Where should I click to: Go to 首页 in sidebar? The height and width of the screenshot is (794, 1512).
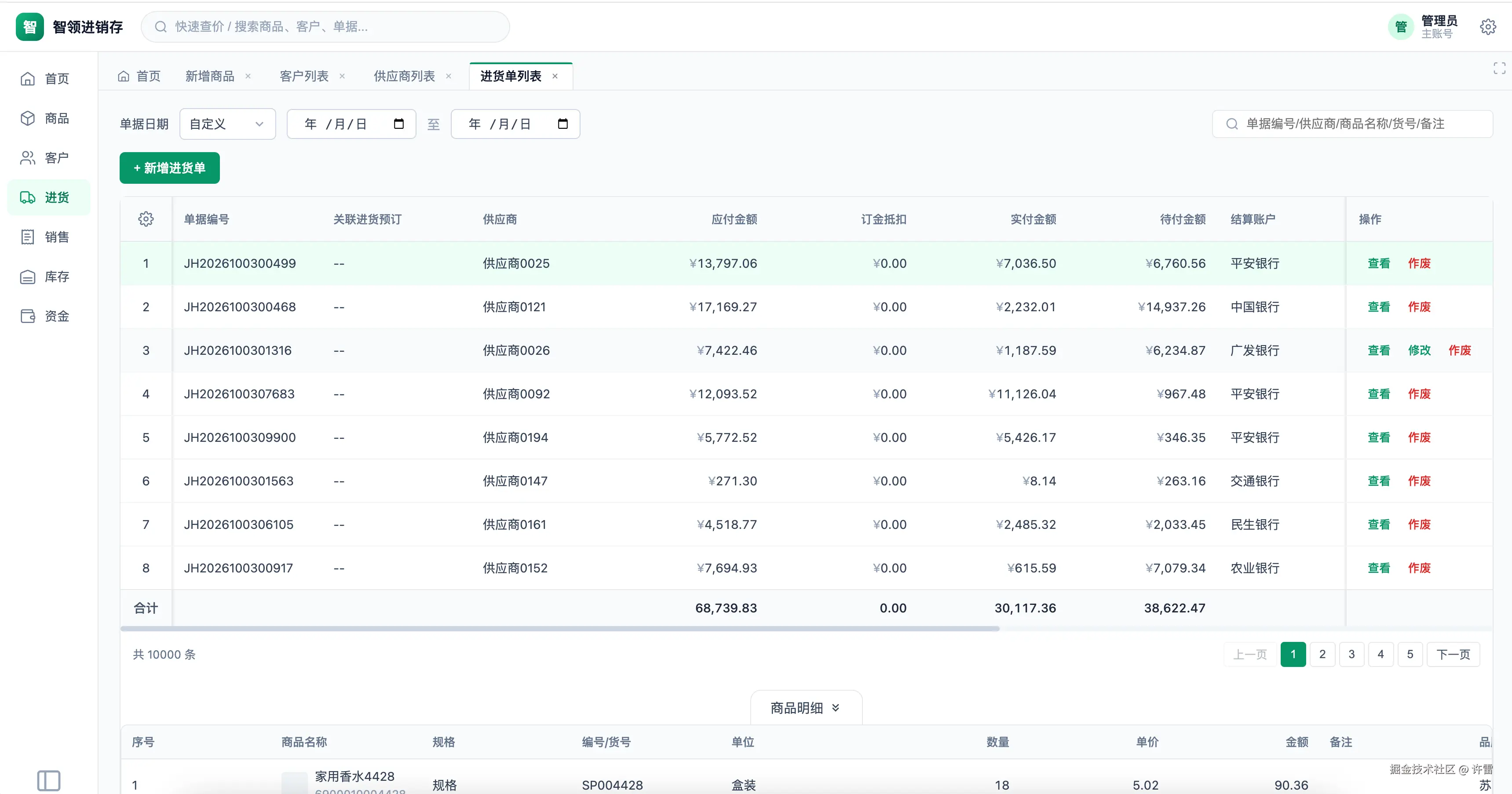(x=49, y=79)
